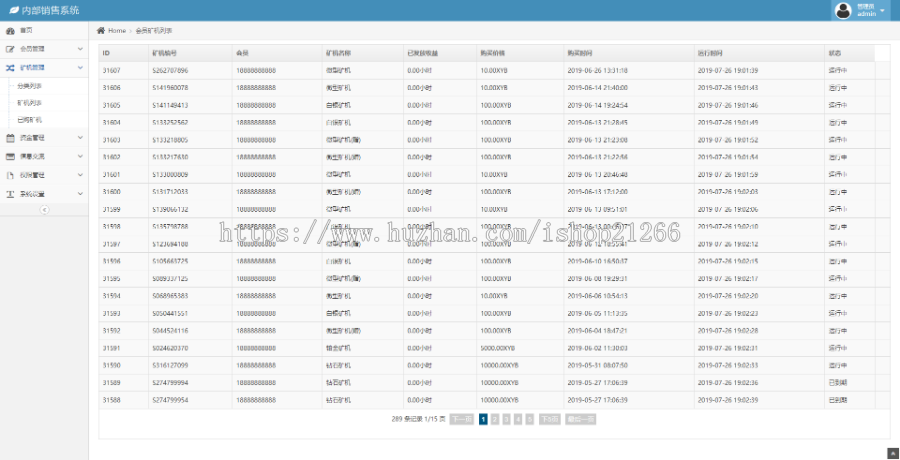
Task: Click the admin user avatar
Action: point(843,10)
